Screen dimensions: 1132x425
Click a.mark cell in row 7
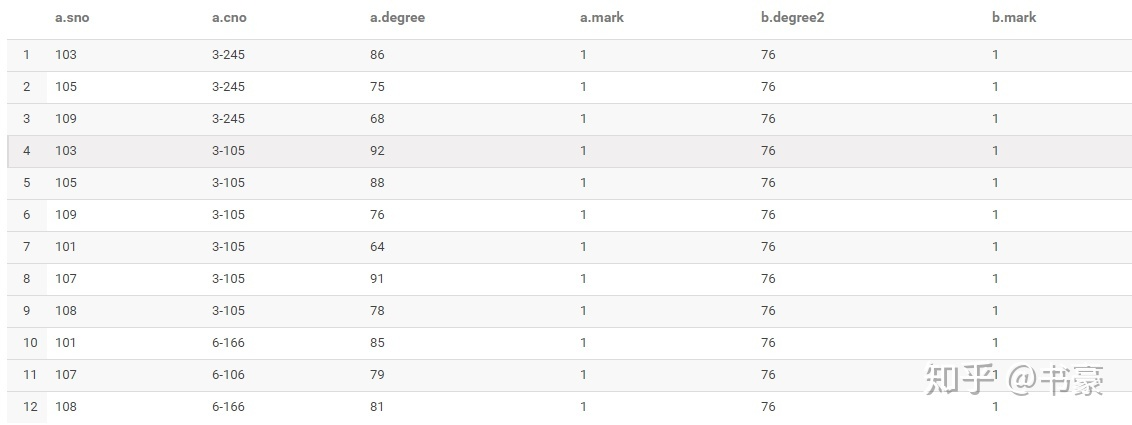583,247
